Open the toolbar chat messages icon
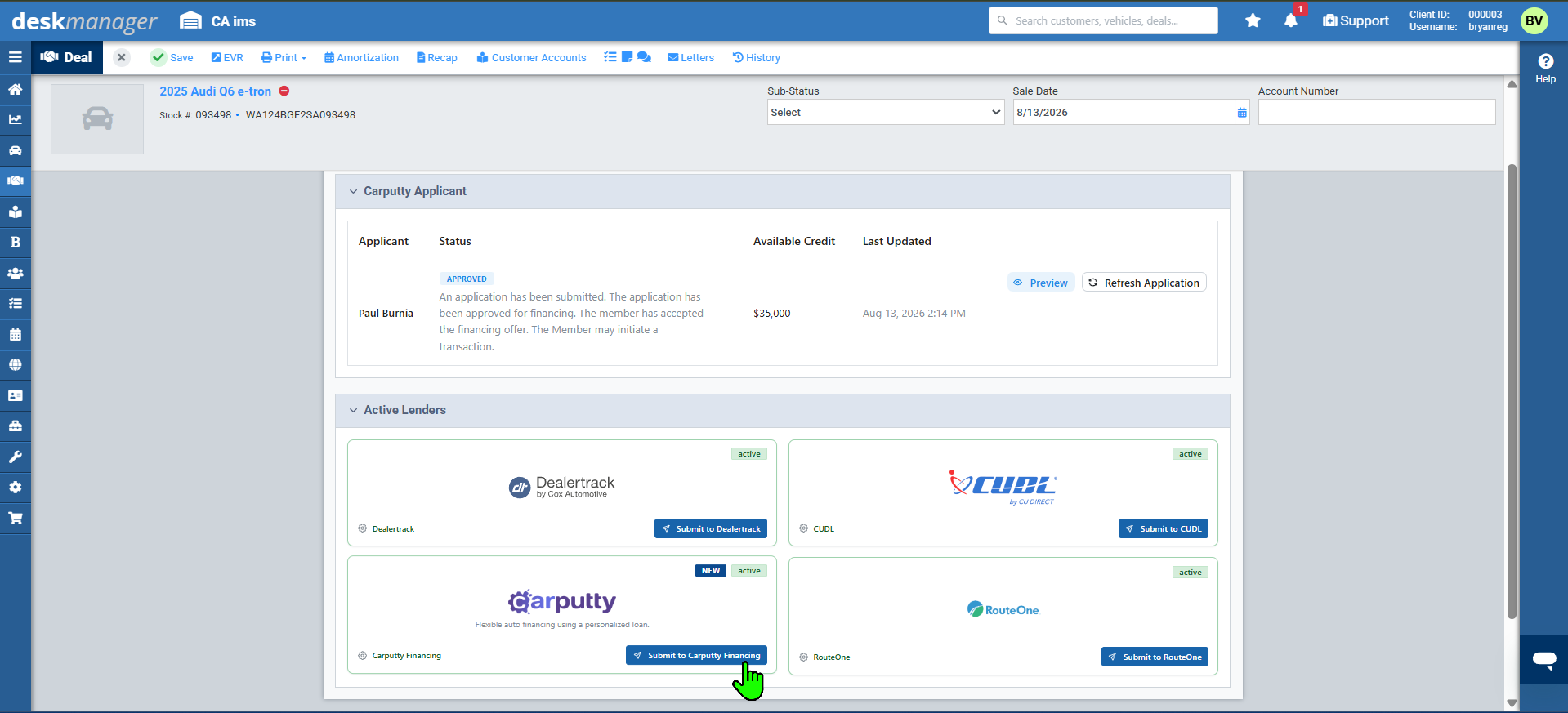 (x=644, y=57)
